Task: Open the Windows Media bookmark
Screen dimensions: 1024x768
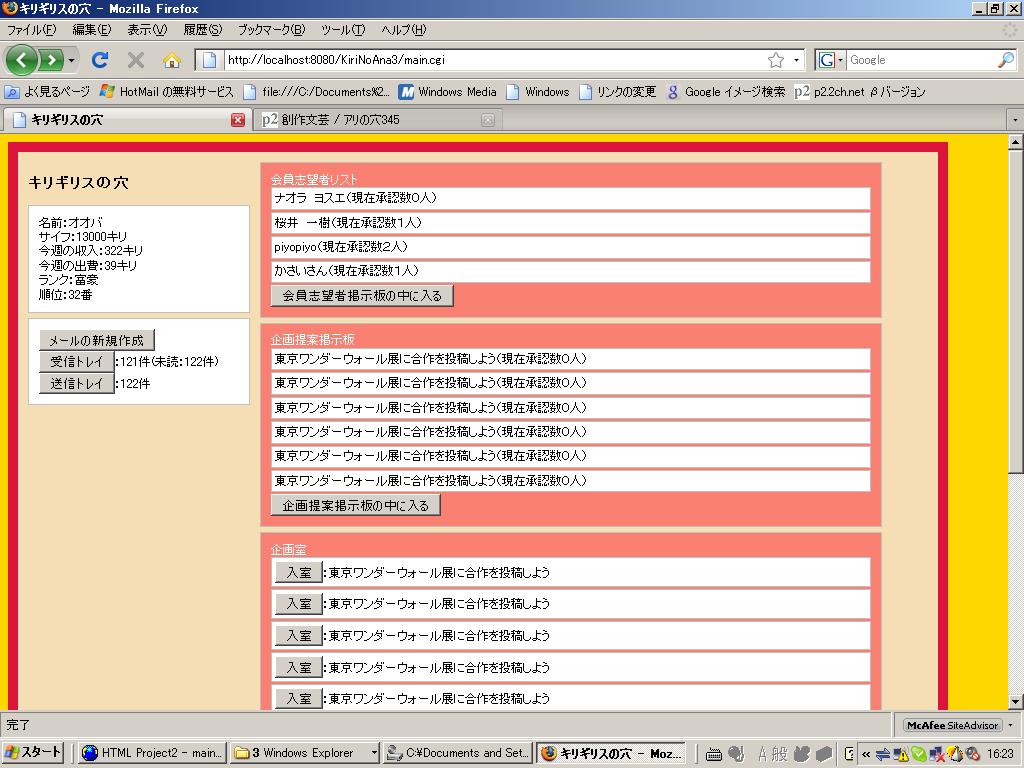Action: tap(448, 92)
